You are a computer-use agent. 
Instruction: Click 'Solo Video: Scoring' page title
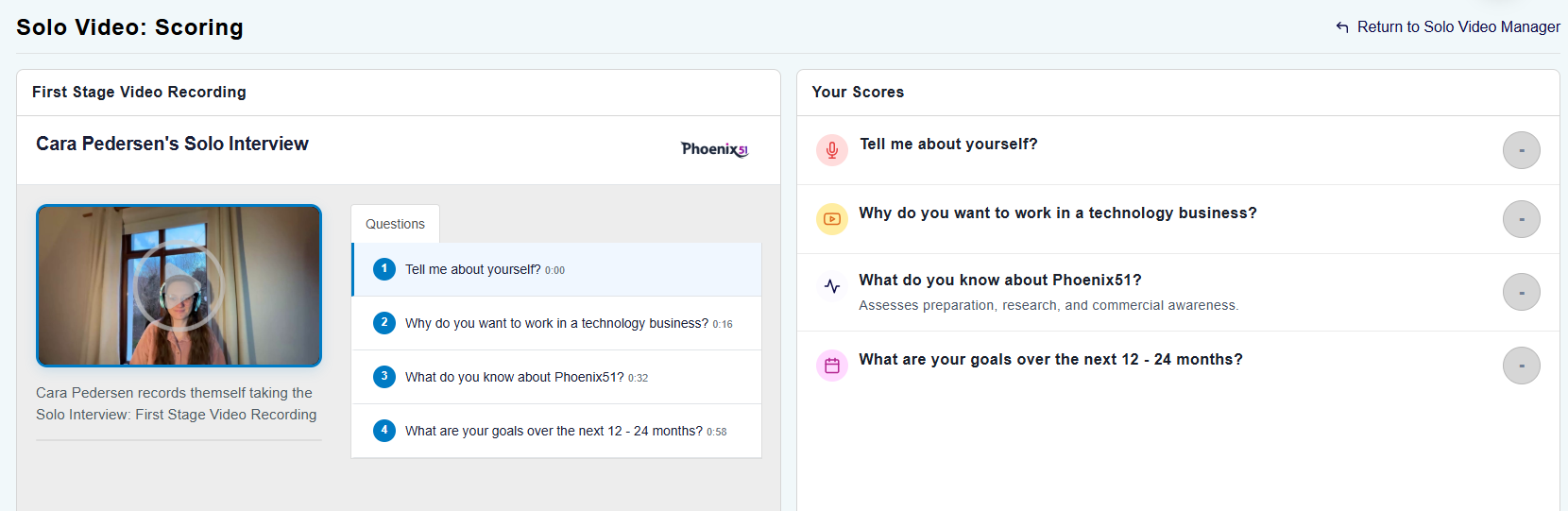click(x=129, y=27)
